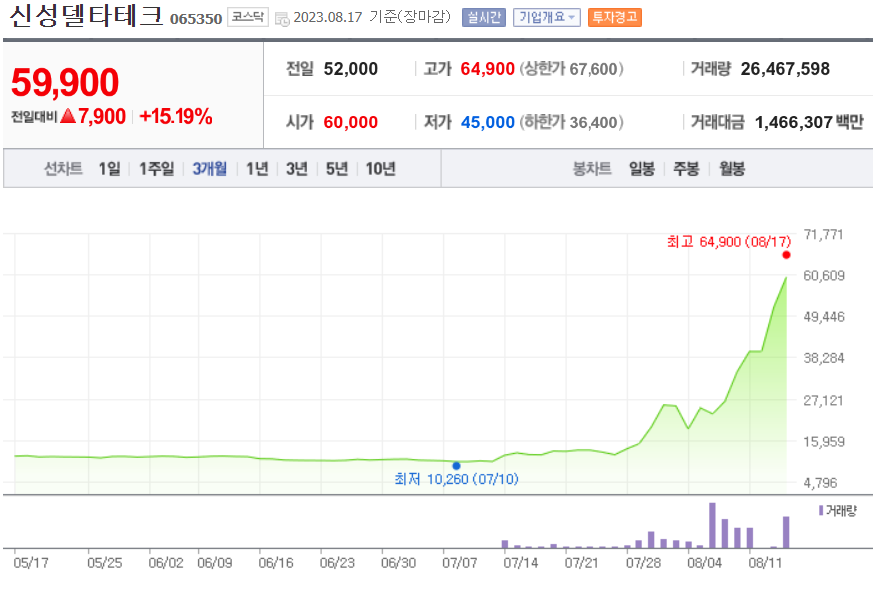Select the 1주일 line chart tab
The image size is (873, 592).
(156, 168)
